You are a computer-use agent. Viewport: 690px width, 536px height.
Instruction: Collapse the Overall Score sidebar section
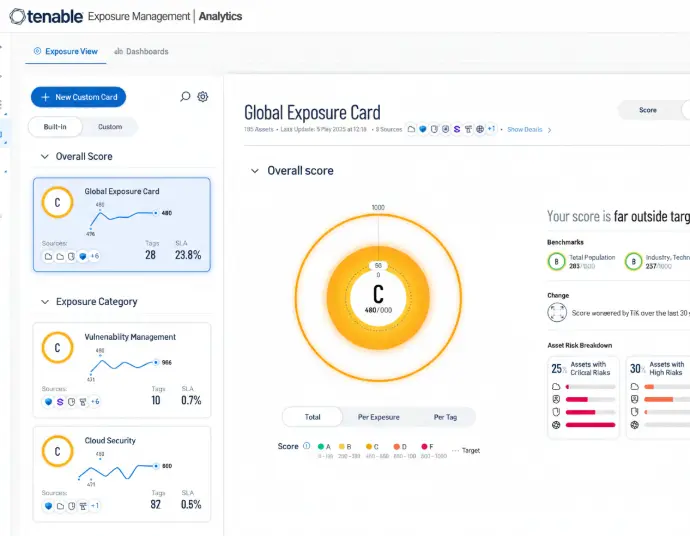coord(45,157)
